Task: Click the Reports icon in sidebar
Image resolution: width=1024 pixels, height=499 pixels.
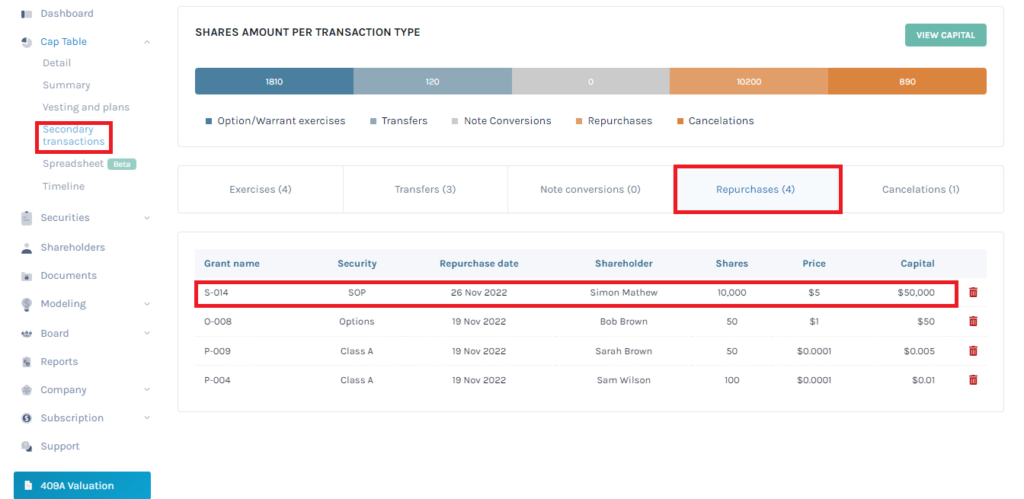Action: pyautogui.click(x=27, y=362)
